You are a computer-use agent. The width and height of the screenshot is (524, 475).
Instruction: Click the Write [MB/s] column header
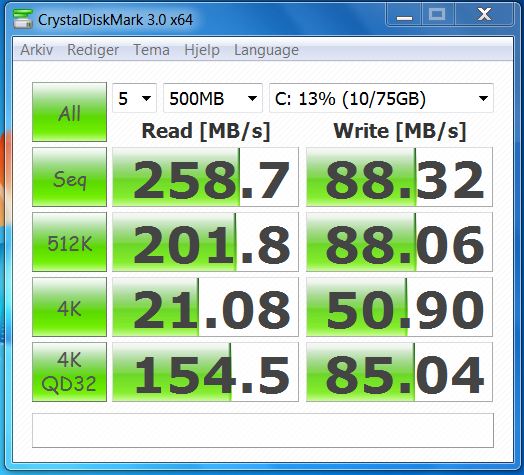(x=400, y=131)
